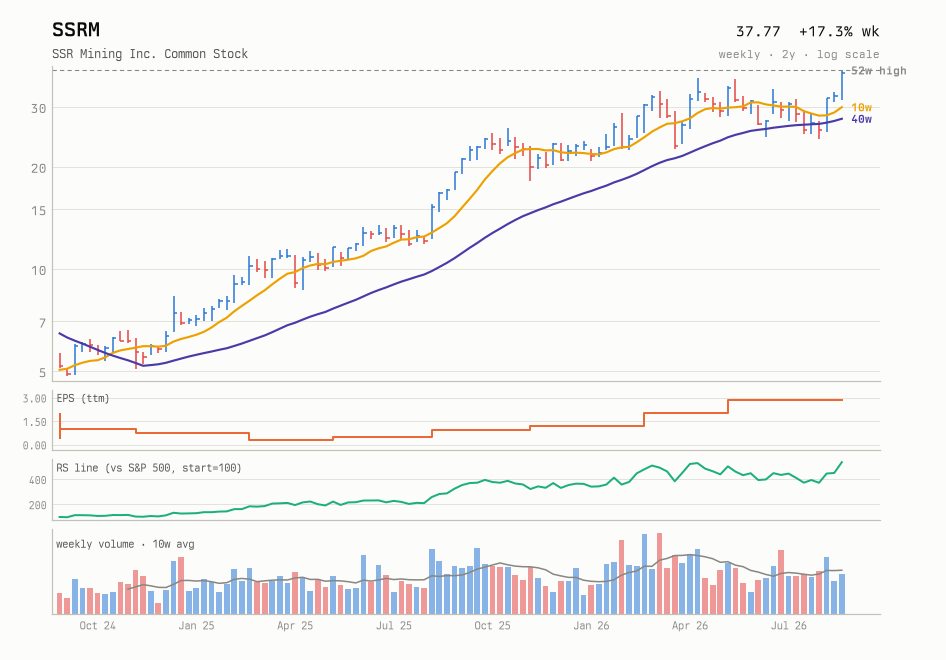This screenshot has width=946, height=660.
Task: Click the SSRM ticker symbol heading
Action: click(75, 30)
